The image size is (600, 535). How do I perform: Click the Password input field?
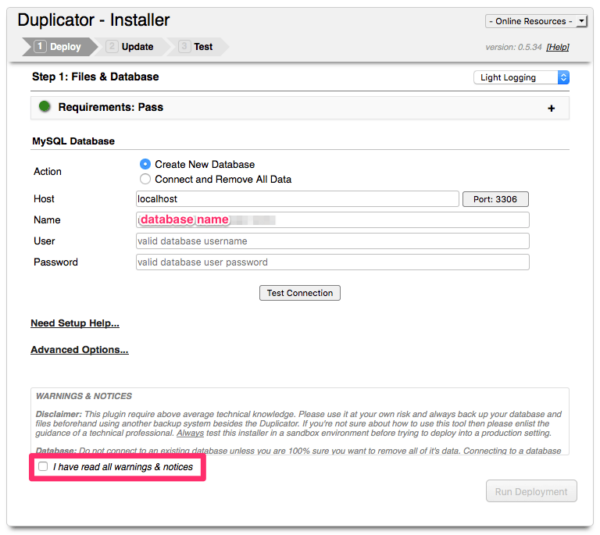click(332, 262)
